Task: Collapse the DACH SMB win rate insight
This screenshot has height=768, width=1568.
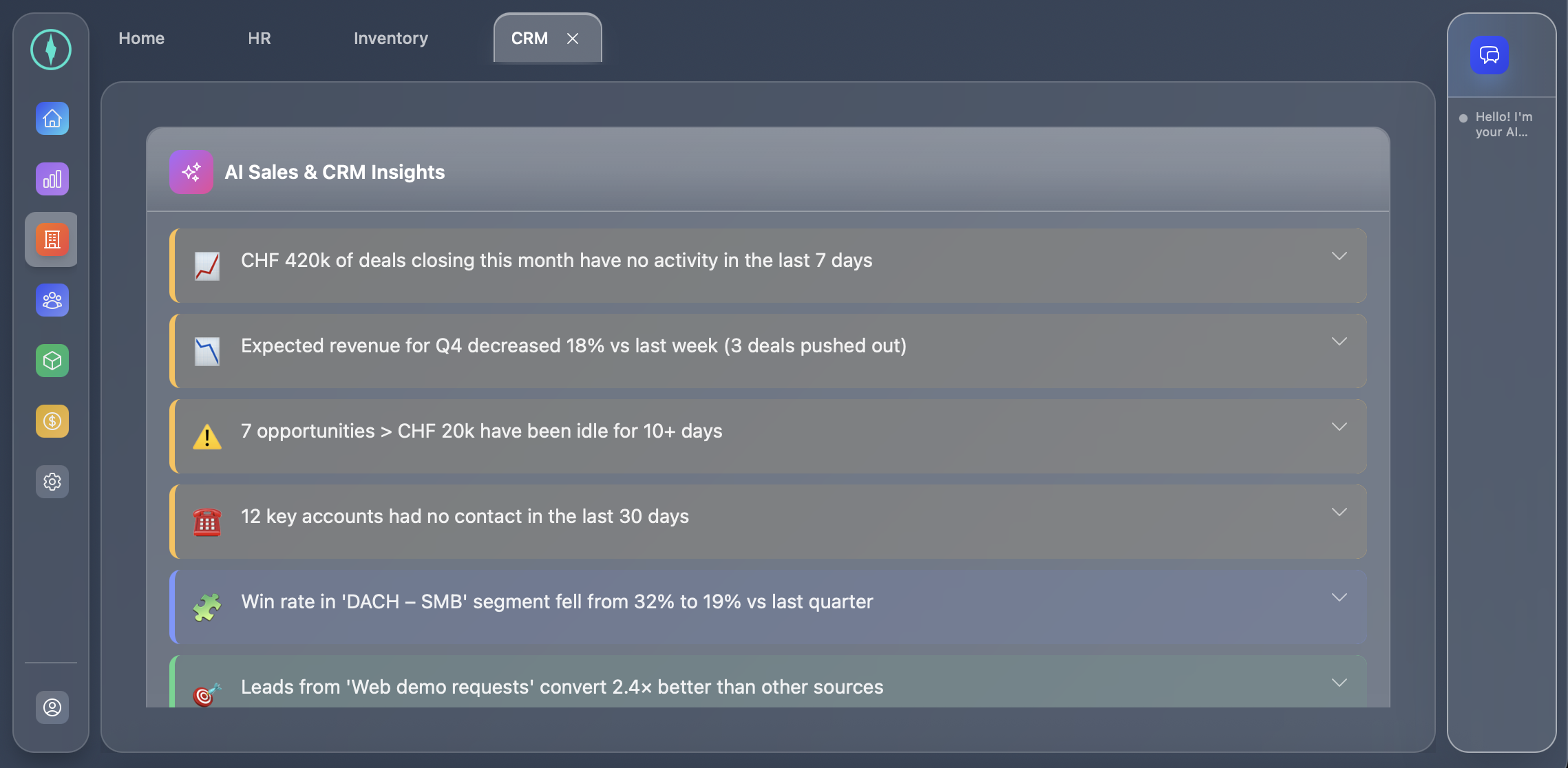Action: click(1339, 597)
